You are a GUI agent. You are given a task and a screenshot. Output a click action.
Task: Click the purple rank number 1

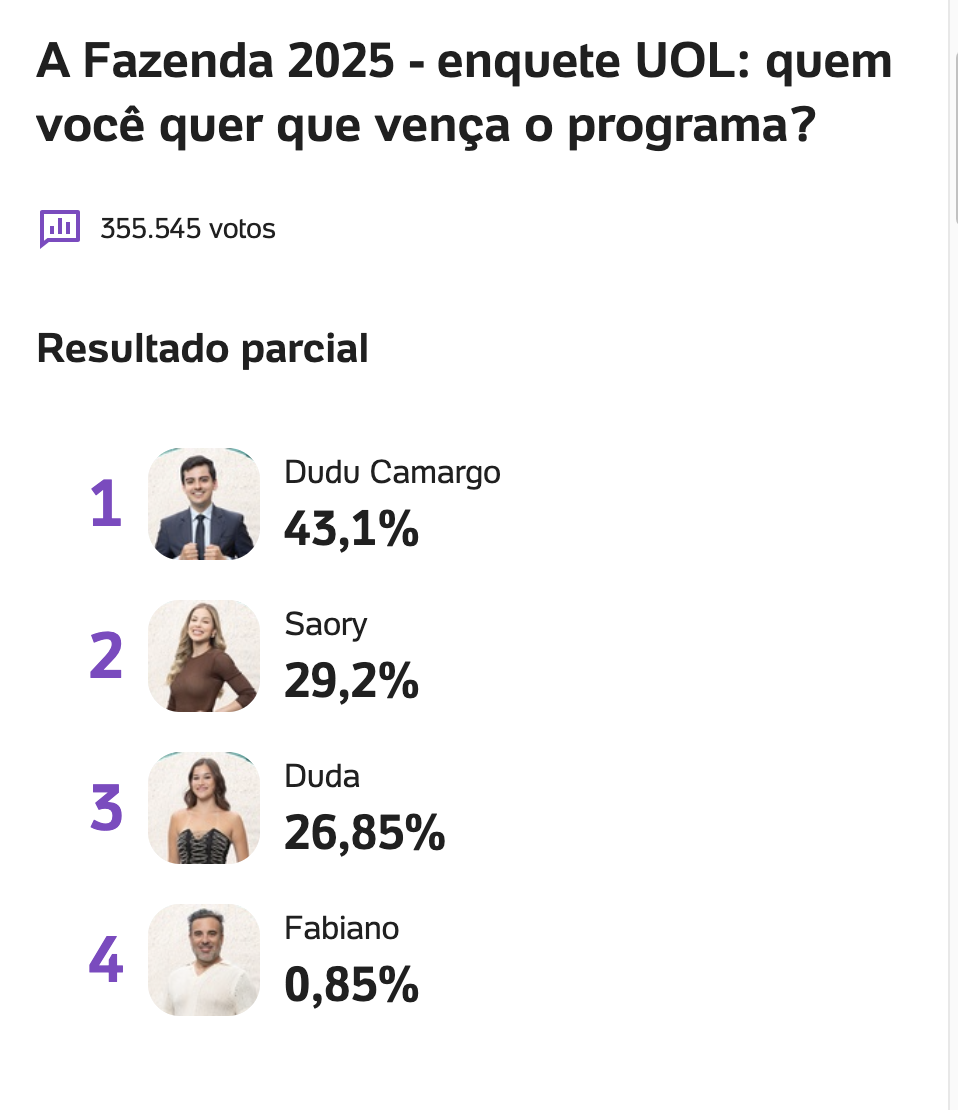point(106,505)
